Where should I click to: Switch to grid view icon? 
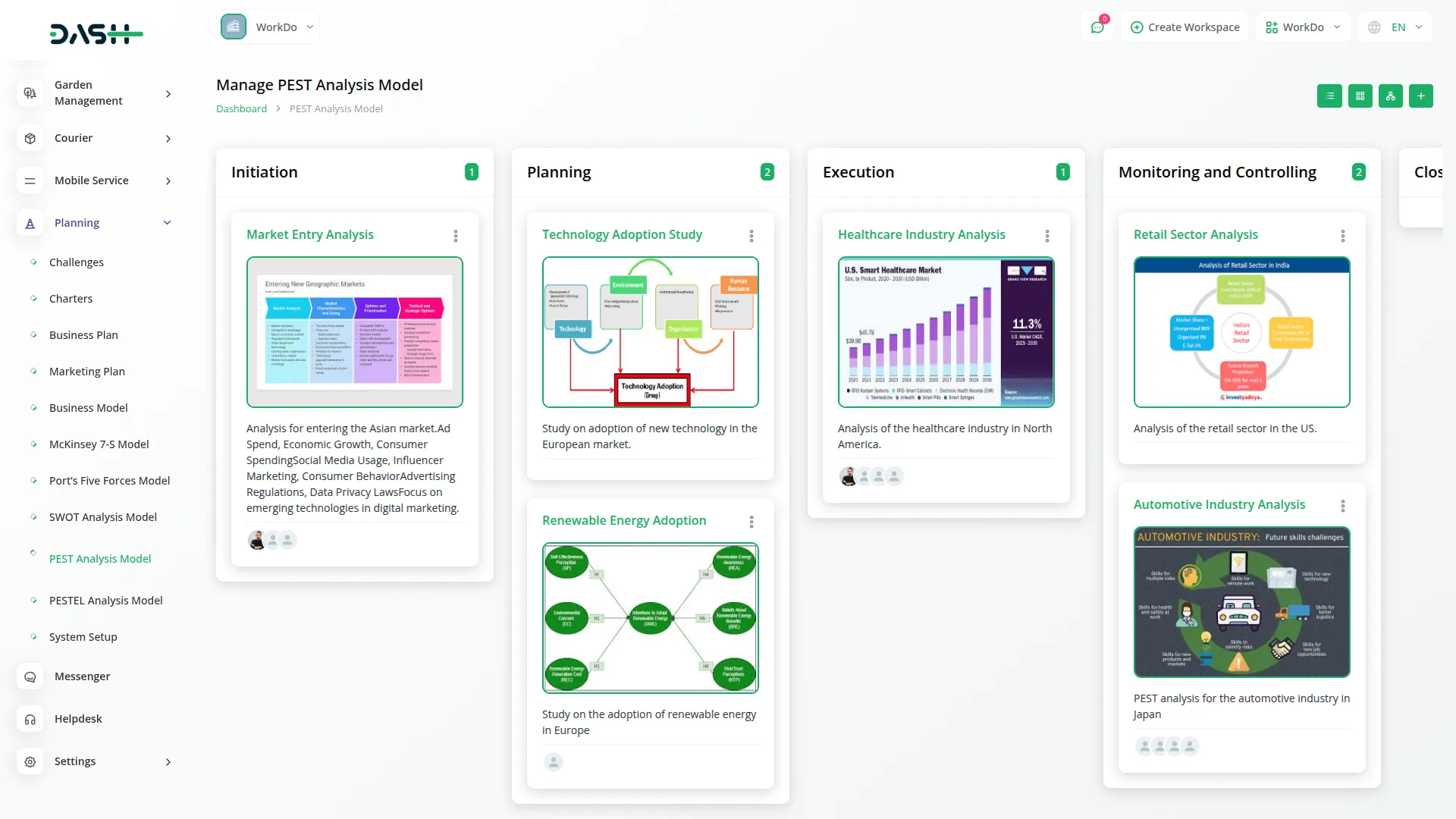click(1360, 96)
